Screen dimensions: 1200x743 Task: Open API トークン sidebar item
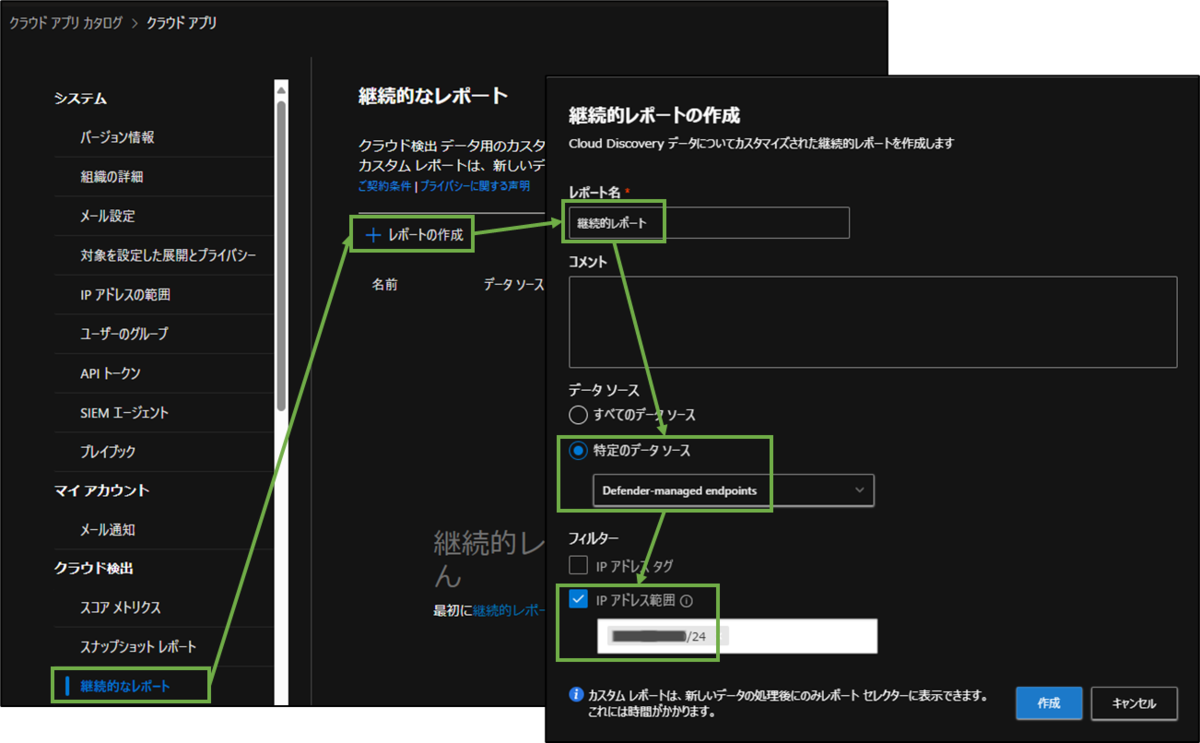coord(110,373)
